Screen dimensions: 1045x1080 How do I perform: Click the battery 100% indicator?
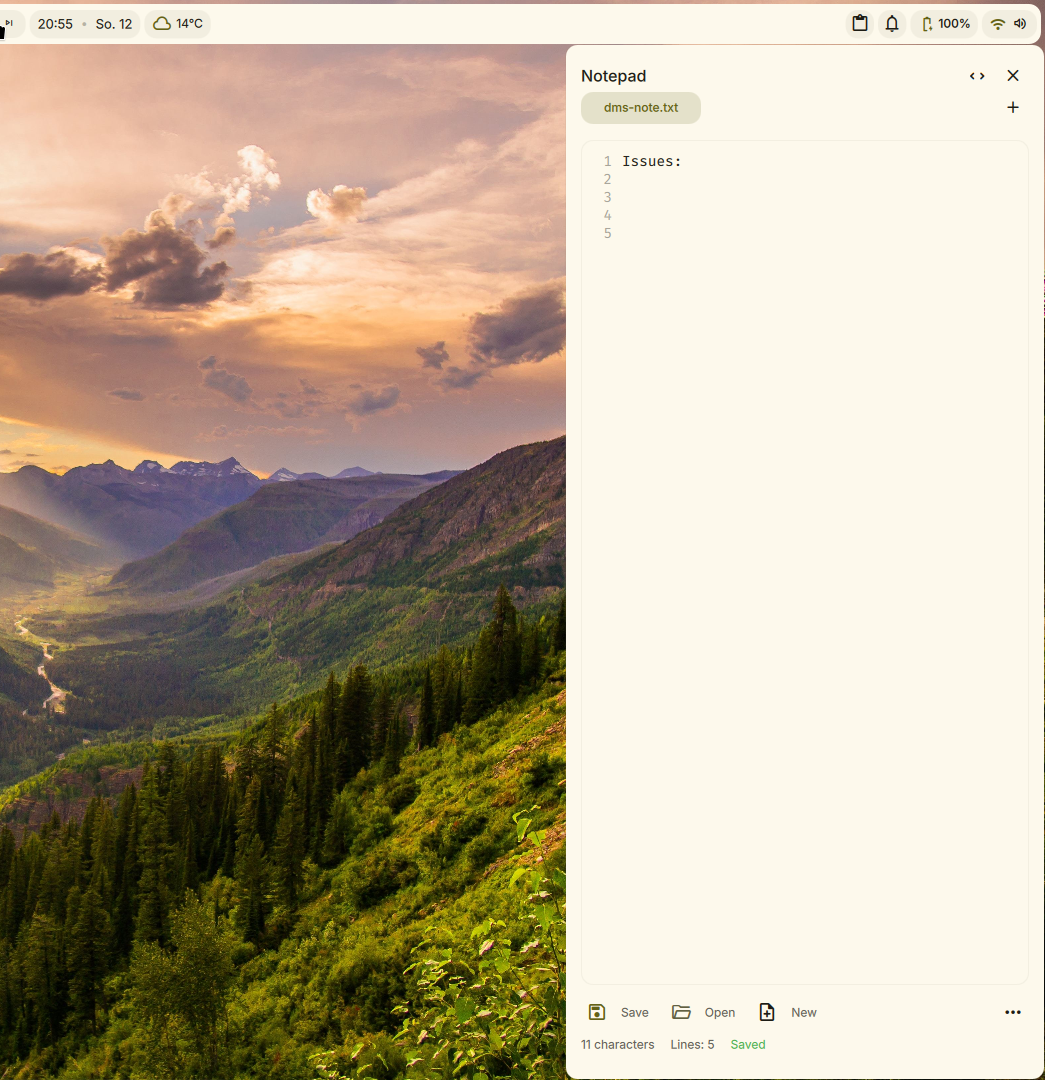click(945, 24)
